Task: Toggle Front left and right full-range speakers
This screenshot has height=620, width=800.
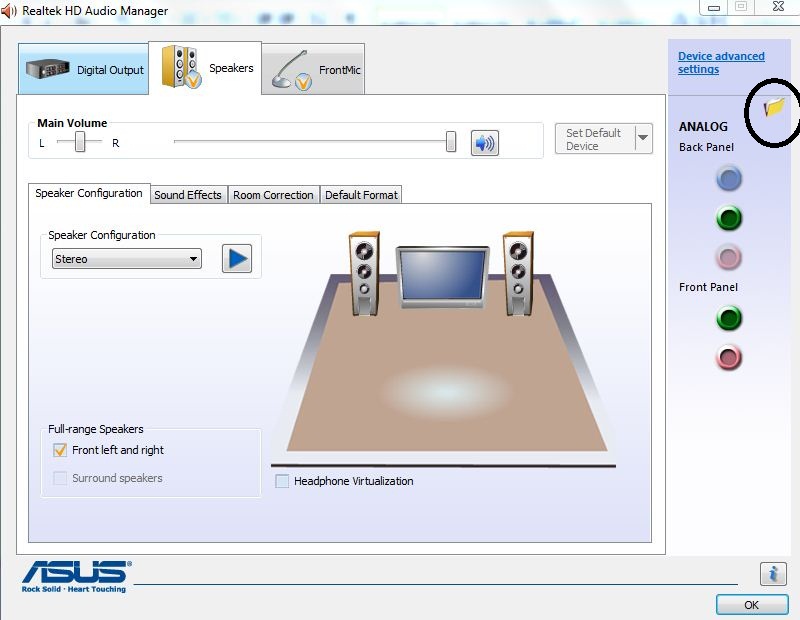Action: point(60,450)
